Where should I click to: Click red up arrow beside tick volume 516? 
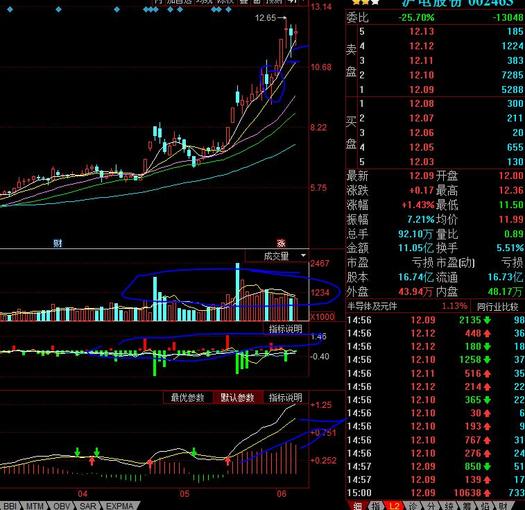(x=487, y=373)
